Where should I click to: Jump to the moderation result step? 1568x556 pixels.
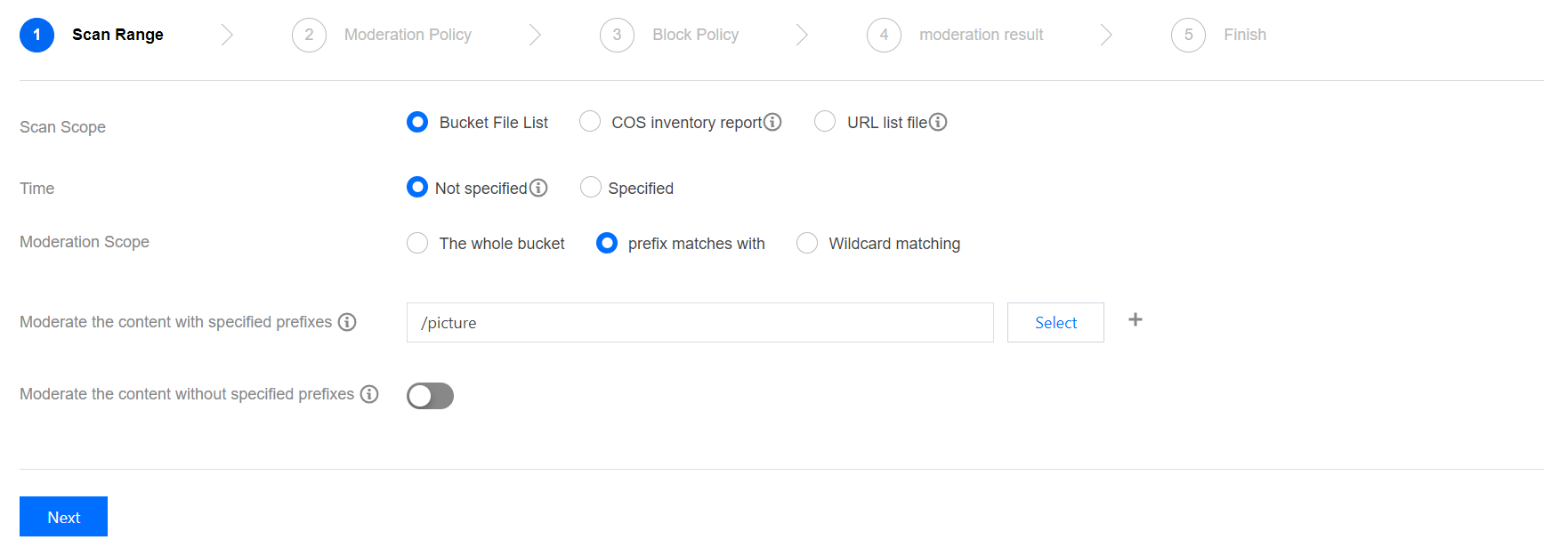pyautogui.click(x=981, y=35)
